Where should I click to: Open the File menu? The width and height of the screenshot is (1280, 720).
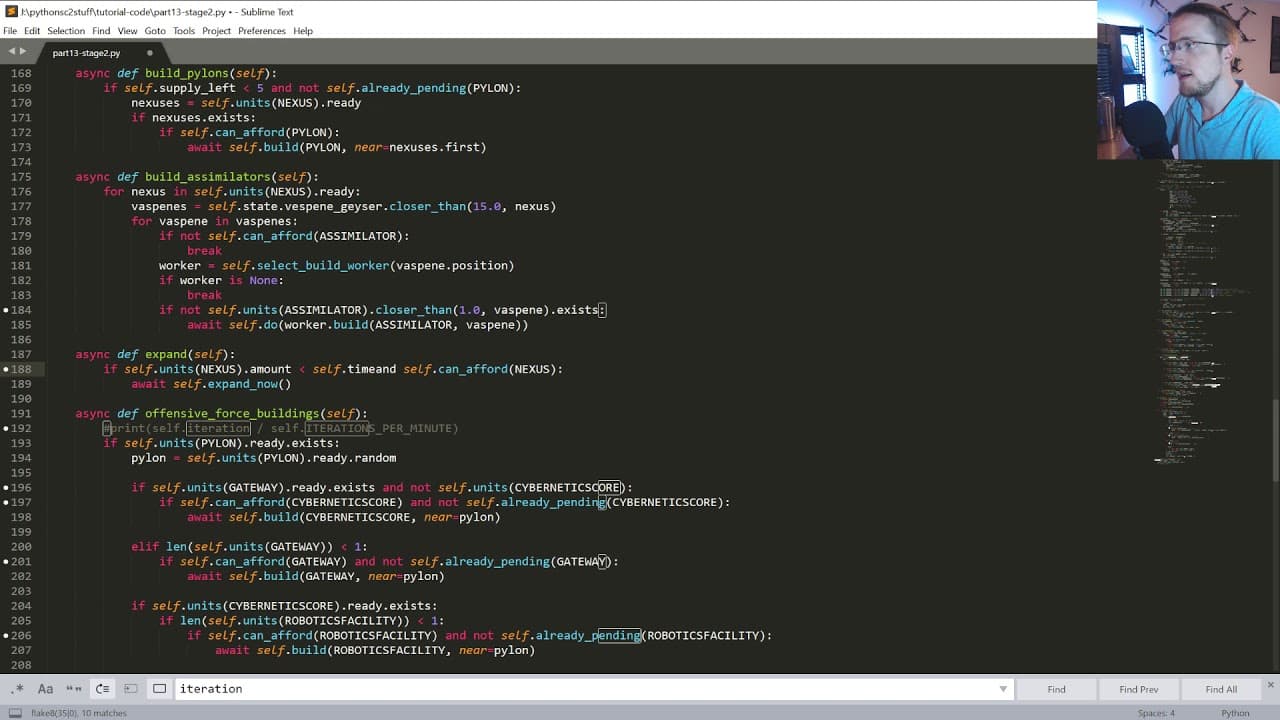tap(10, 31)
